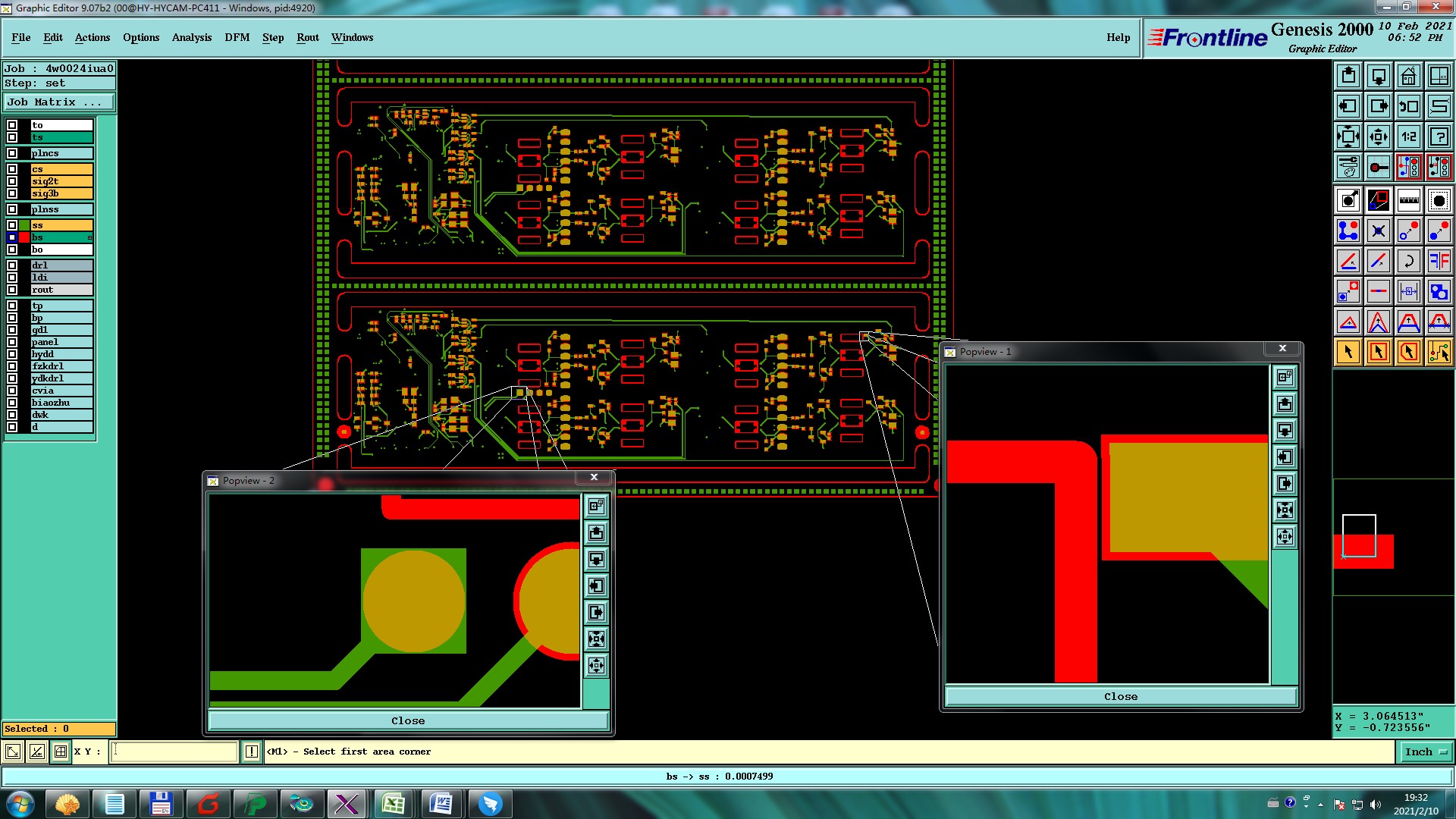This screenshot has height=819, width=1456.
Task: Select the ruler measurement tool
Action: click(1408, 200)
